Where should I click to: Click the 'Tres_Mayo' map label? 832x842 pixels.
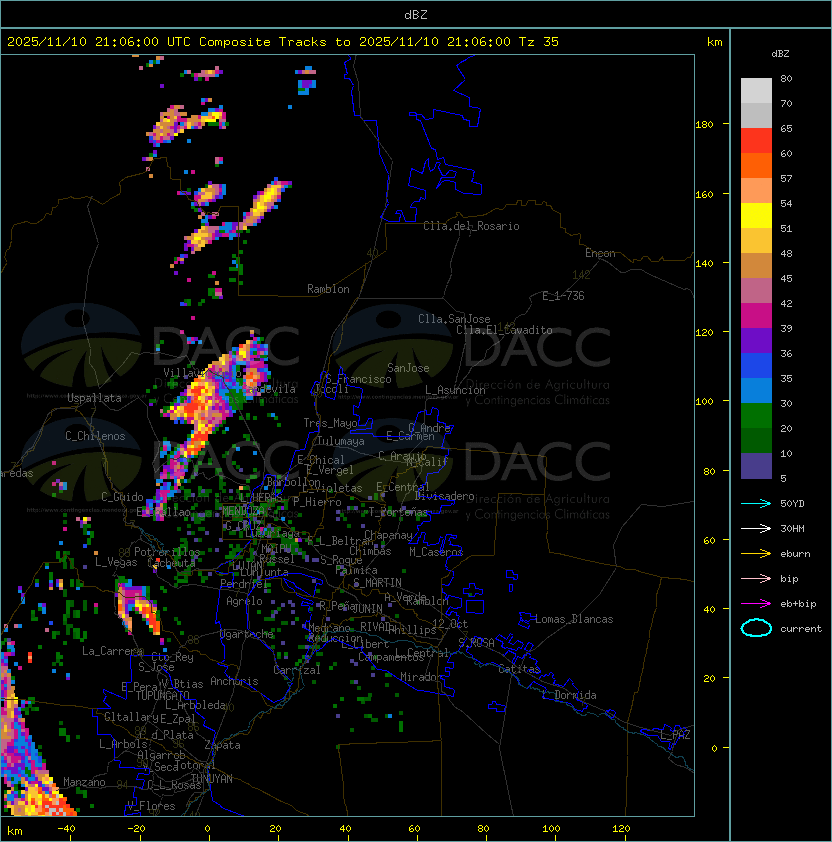coord(330,423)
